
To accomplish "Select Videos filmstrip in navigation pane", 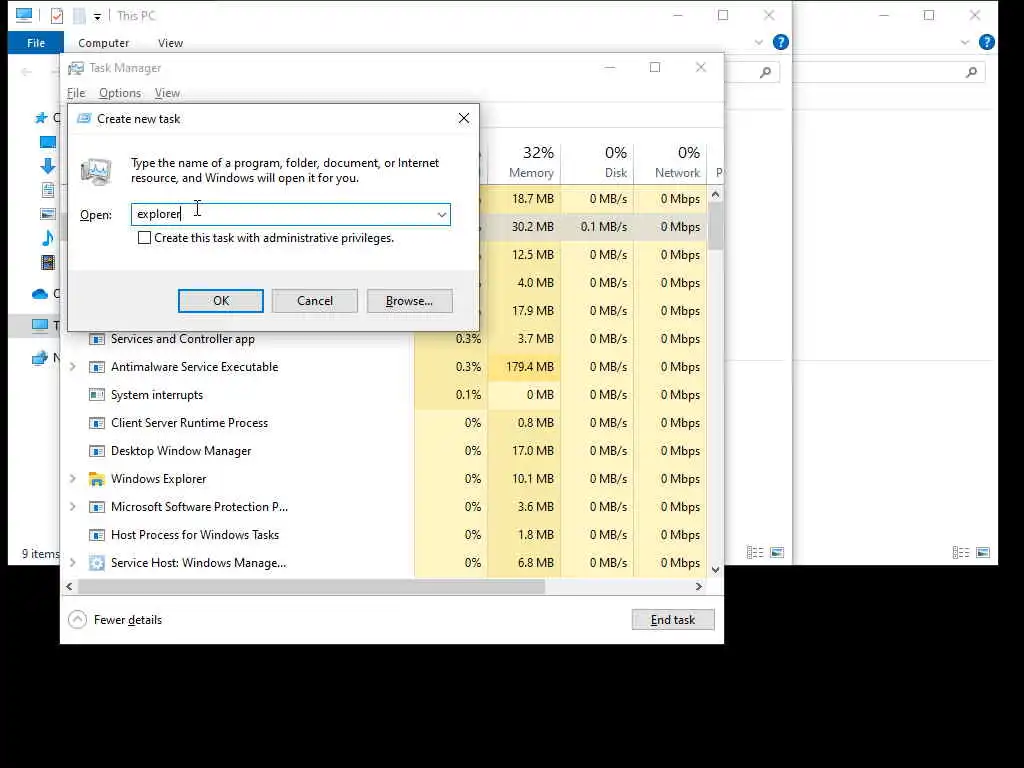I will [48, 263].
